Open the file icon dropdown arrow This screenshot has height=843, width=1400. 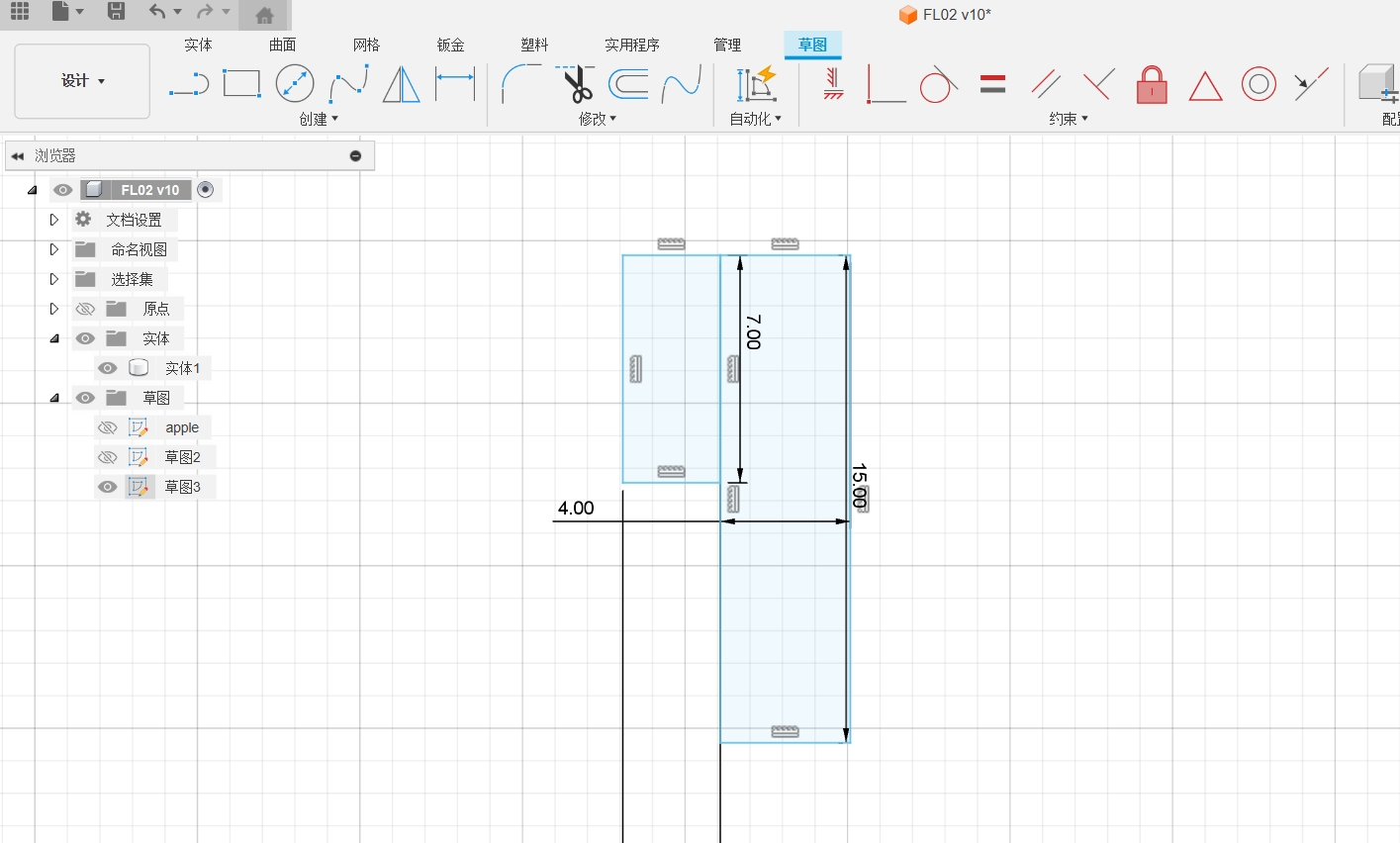coord(80,12)
